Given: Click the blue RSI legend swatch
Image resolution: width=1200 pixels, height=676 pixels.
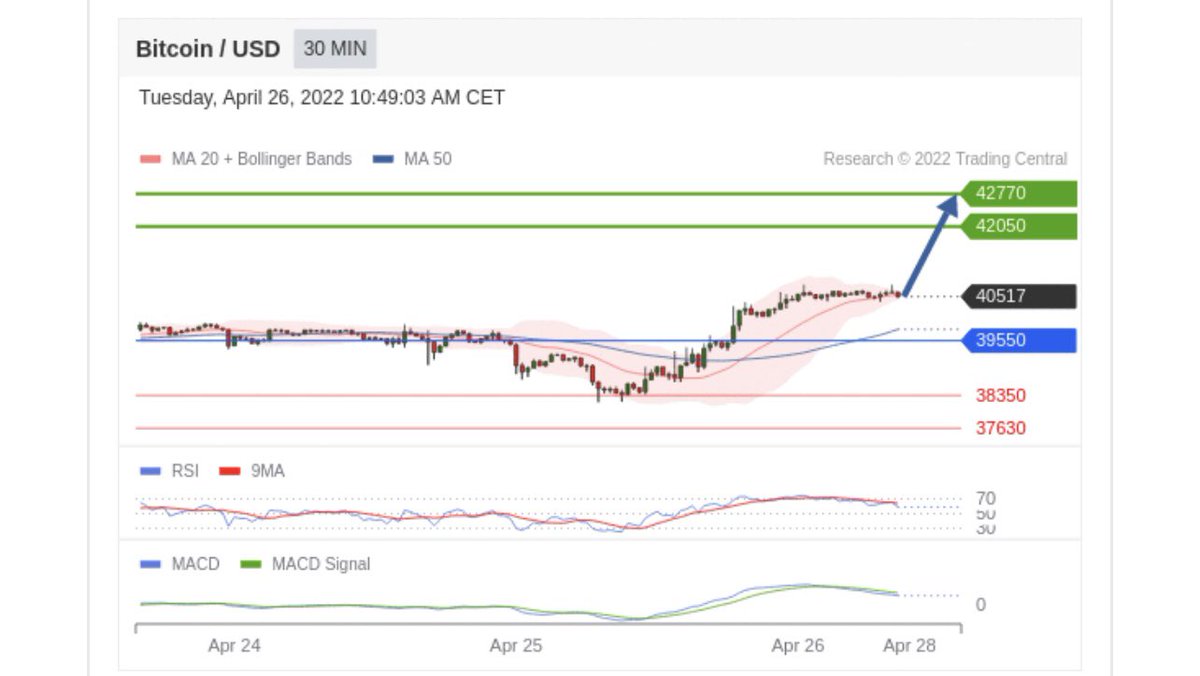Looking at the screenshot, I should point(150,471).
